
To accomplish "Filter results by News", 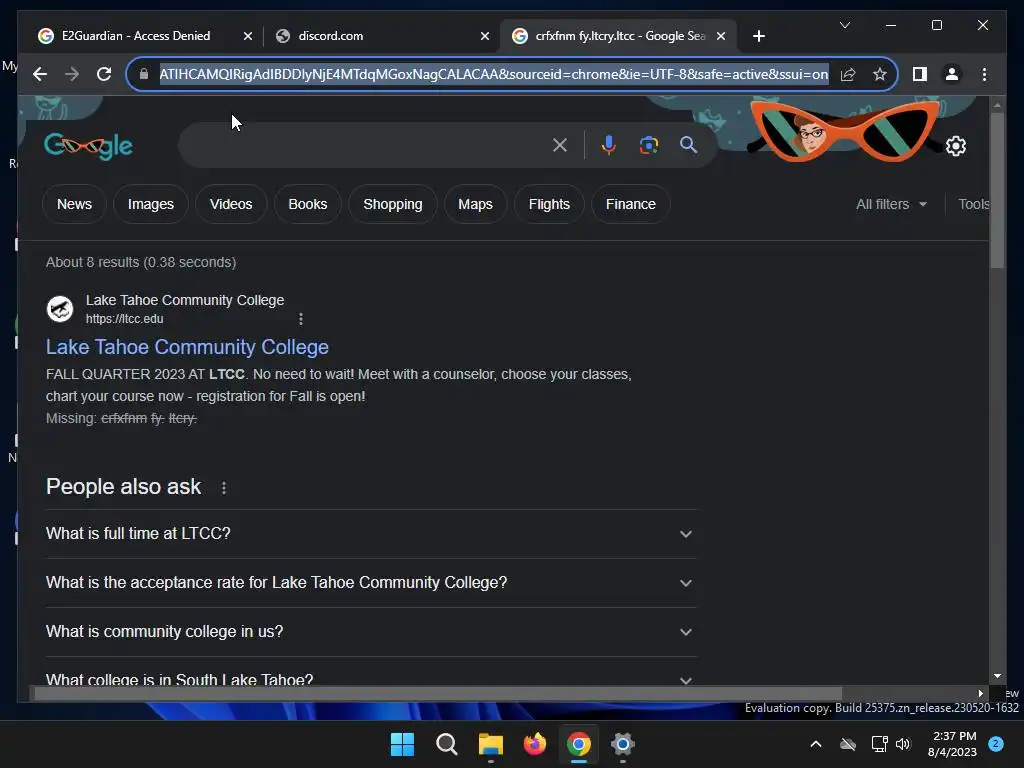I will click(x=74, y=204).
